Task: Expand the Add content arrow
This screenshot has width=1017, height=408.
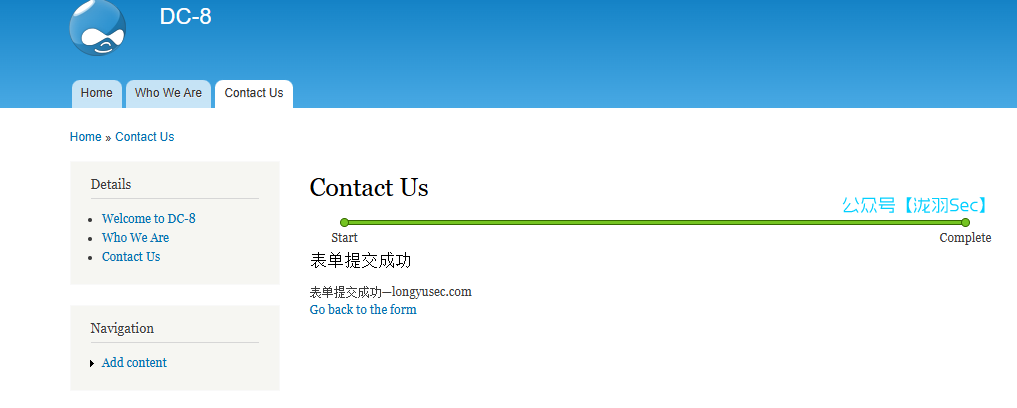Action: (x=92, y=363)
